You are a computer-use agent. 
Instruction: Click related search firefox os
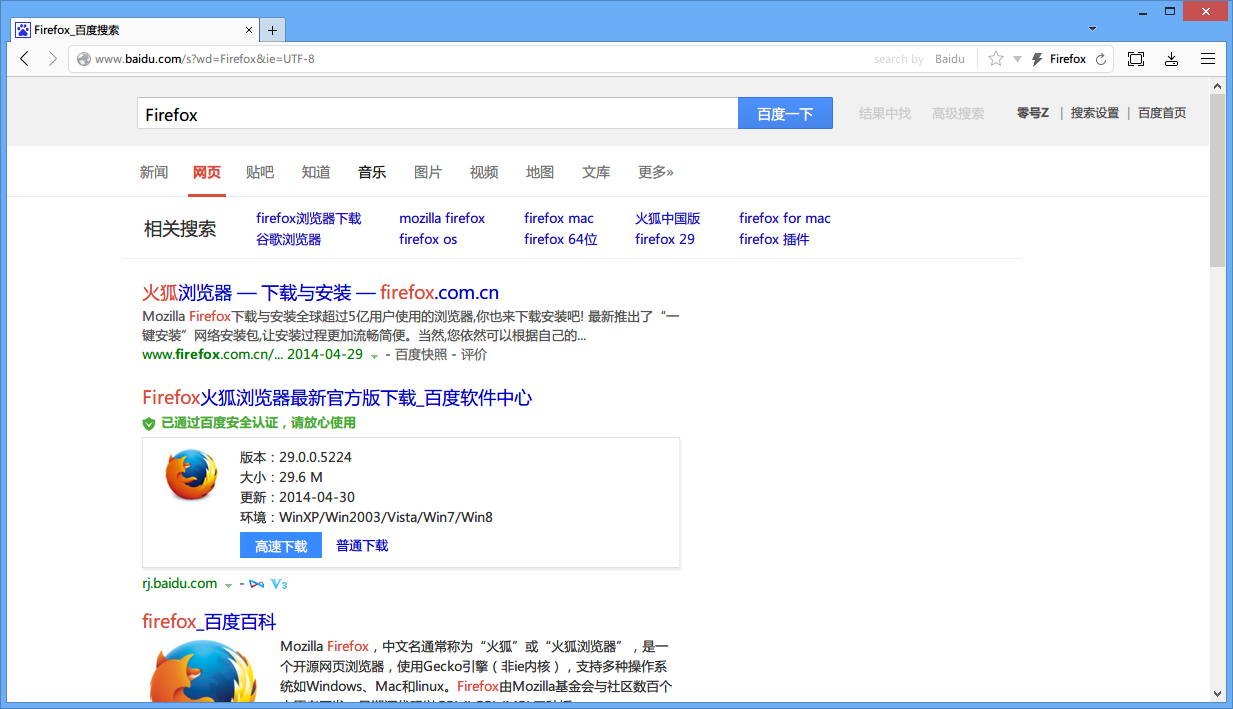click(428, 239)
